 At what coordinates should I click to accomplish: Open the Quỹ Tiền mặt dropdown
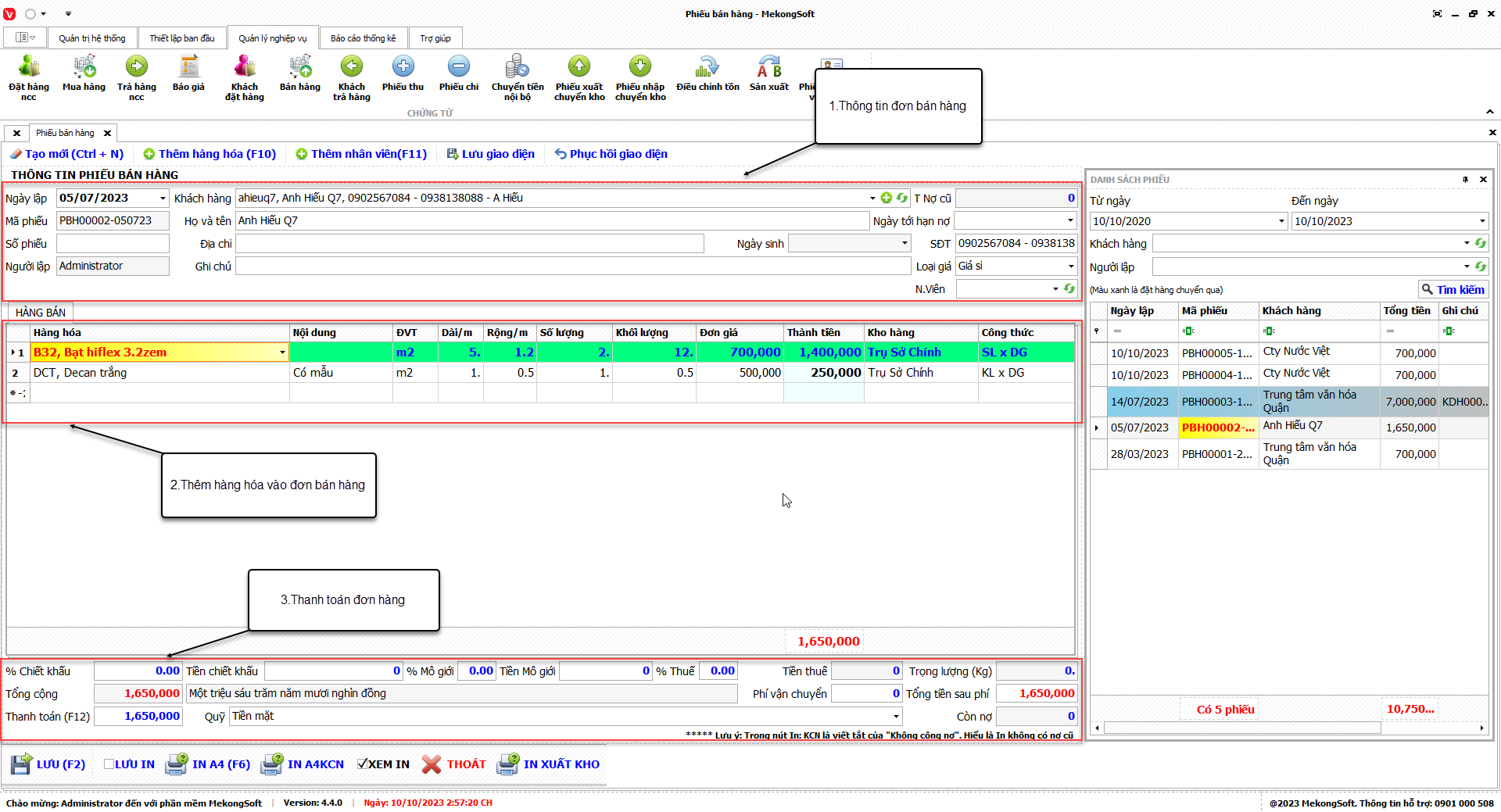[x=896, y=717]
